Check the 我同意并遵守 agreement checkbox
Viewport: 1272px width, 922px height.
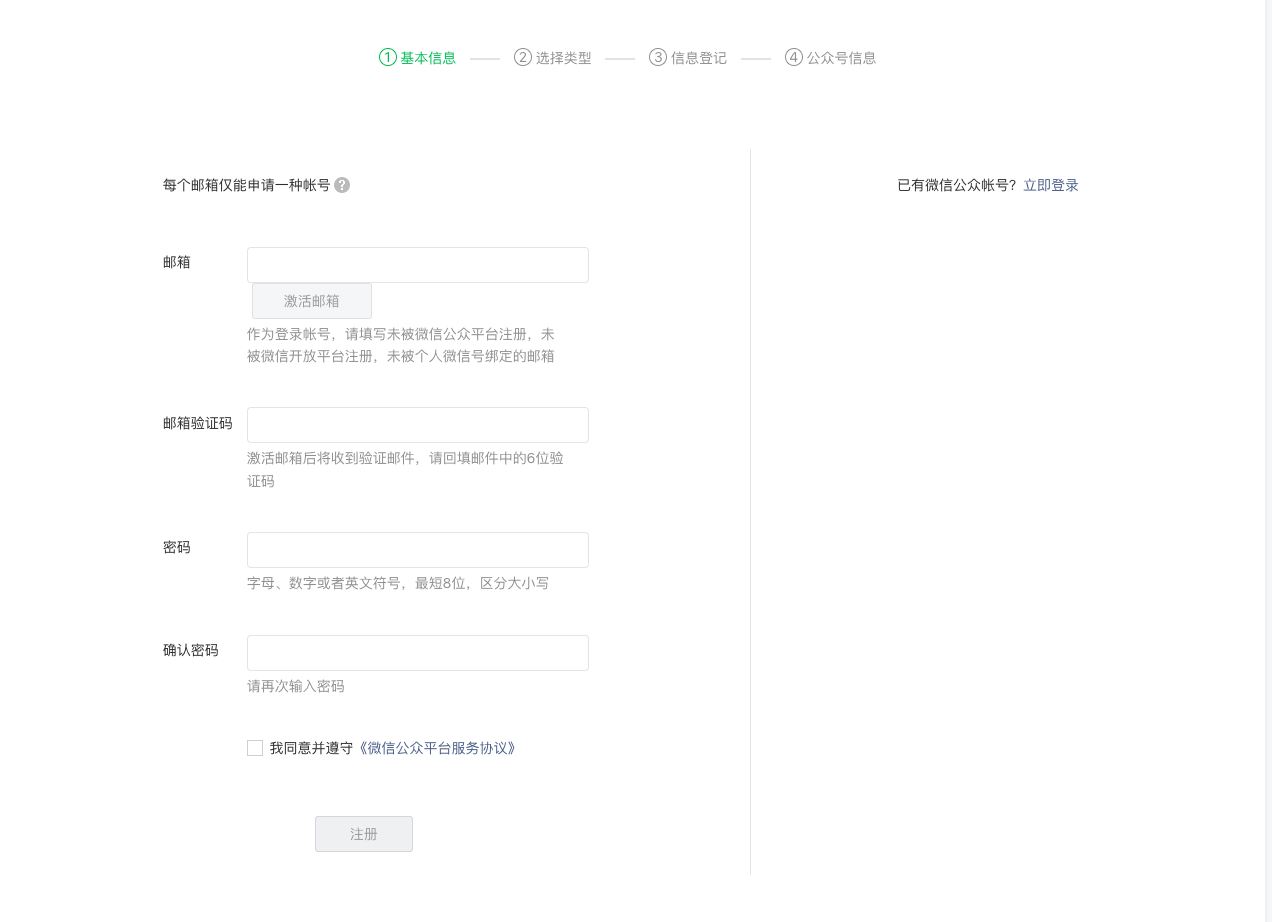click(254, 747)
